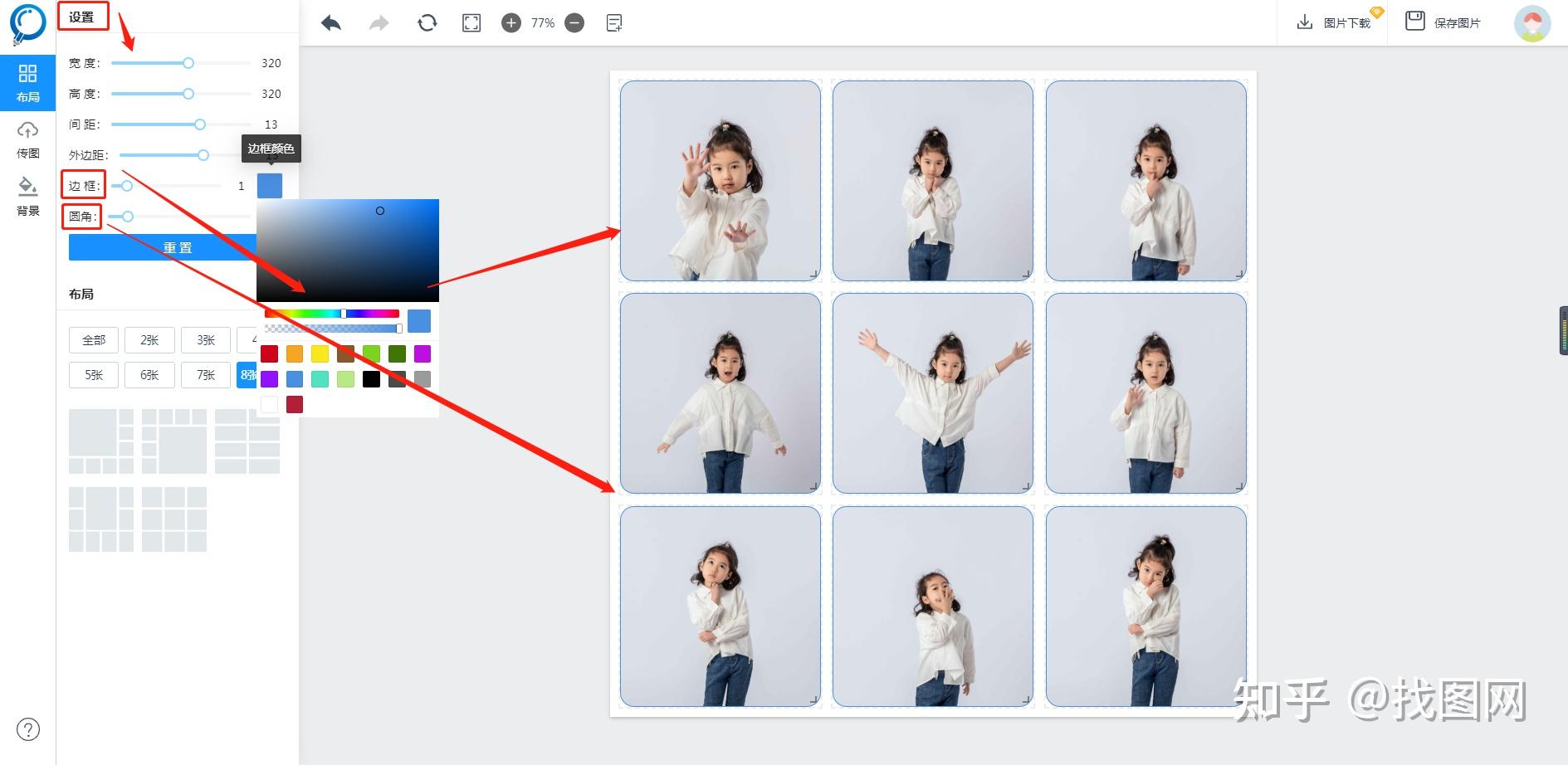This screenshot has height=765, width=1568.
Task: Pick the crimson preset color
Action: click(295, 405)
